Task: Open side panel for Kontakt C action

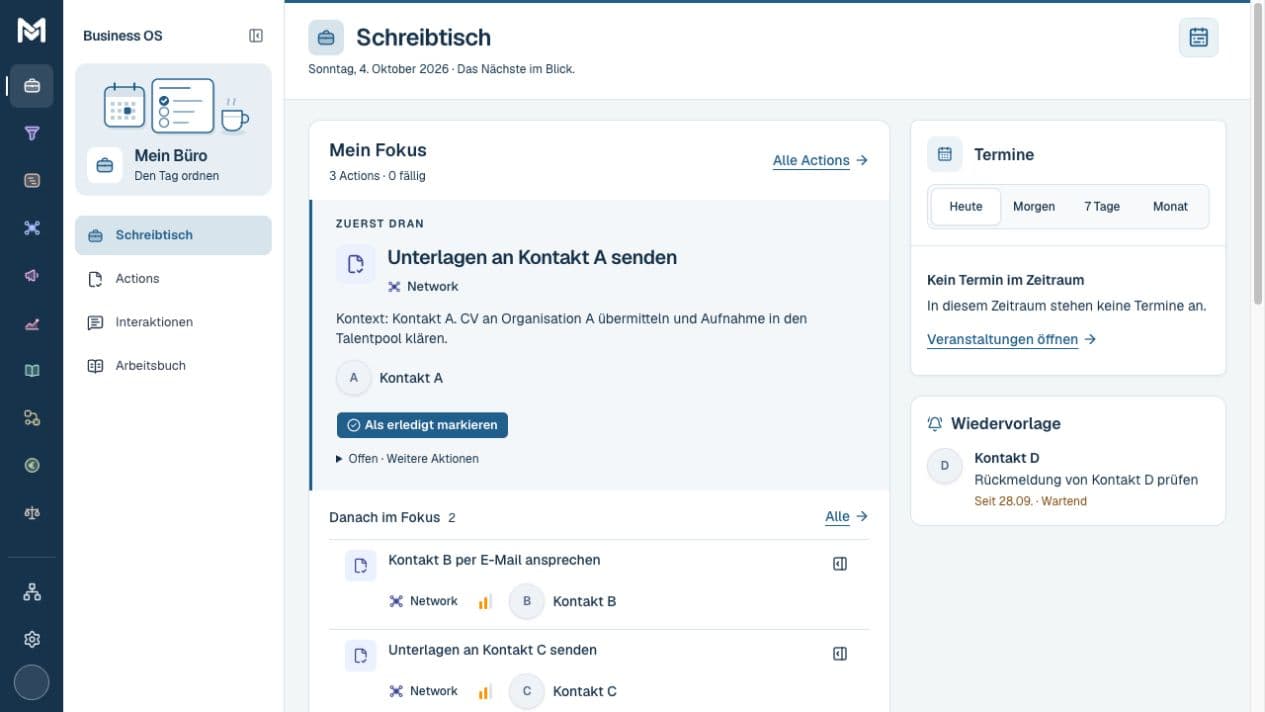Action: tap(840, 654)
